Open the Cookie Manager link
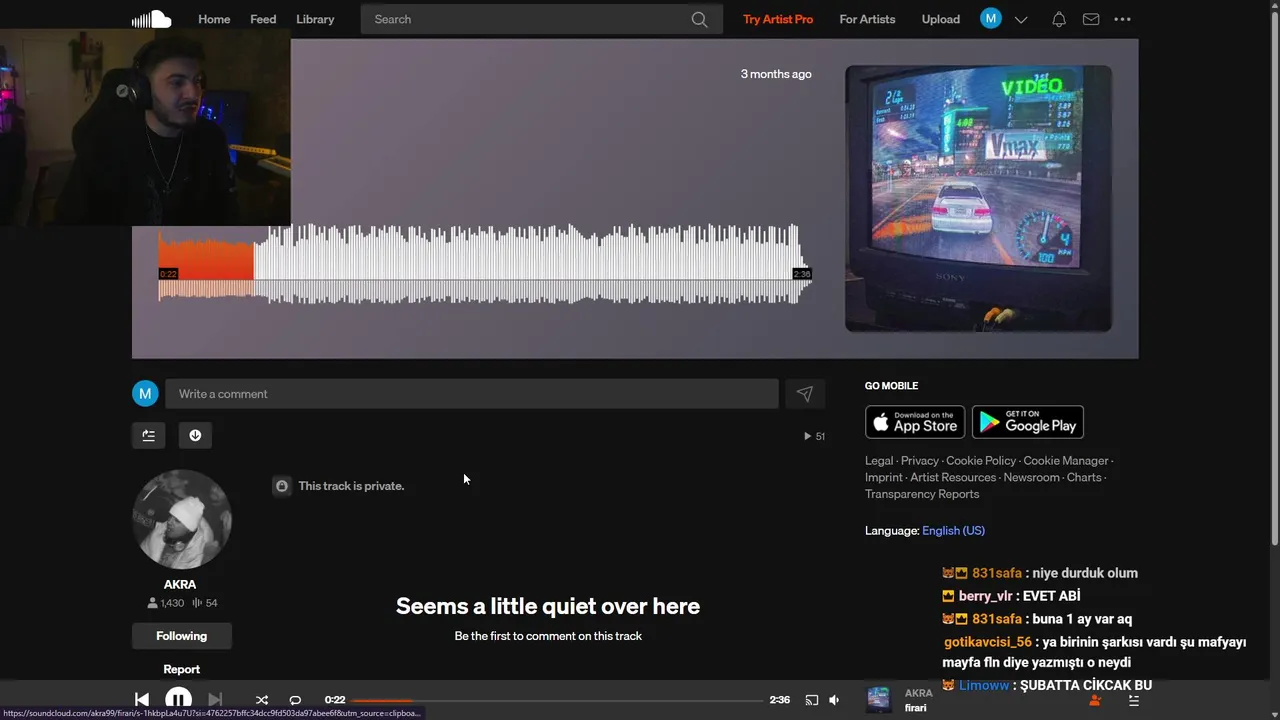Image resolution: width=1280 pixels, height=720 pixels. pos(1065,461)
